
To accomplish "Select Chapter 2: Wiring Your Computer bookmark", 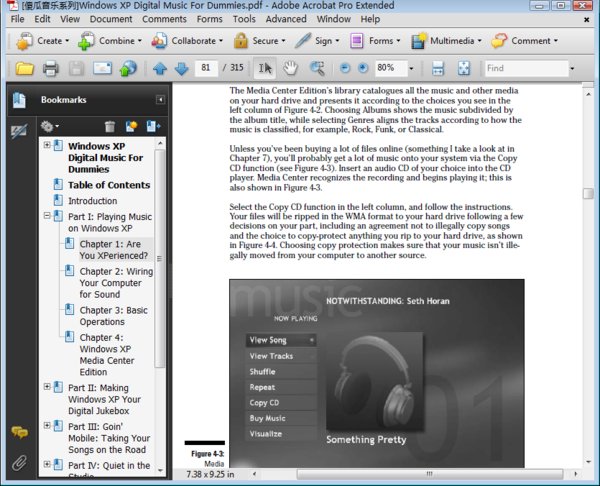I will click(x=116, y=283).
